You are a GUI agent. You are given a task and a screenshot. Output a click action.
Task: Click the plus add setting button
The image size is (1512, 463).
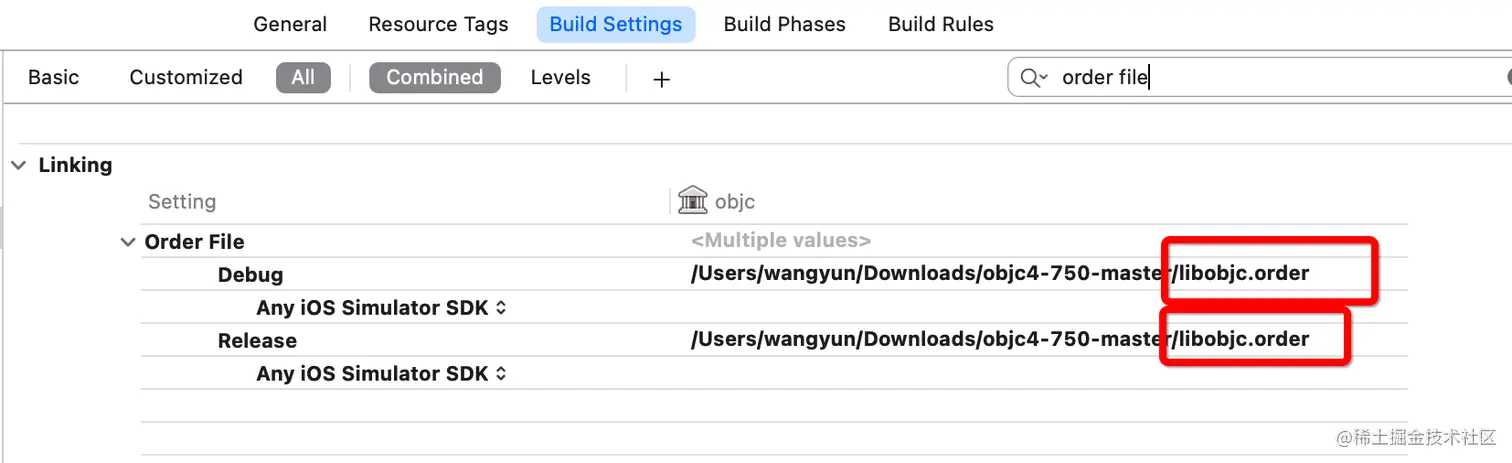click(661, 79)
